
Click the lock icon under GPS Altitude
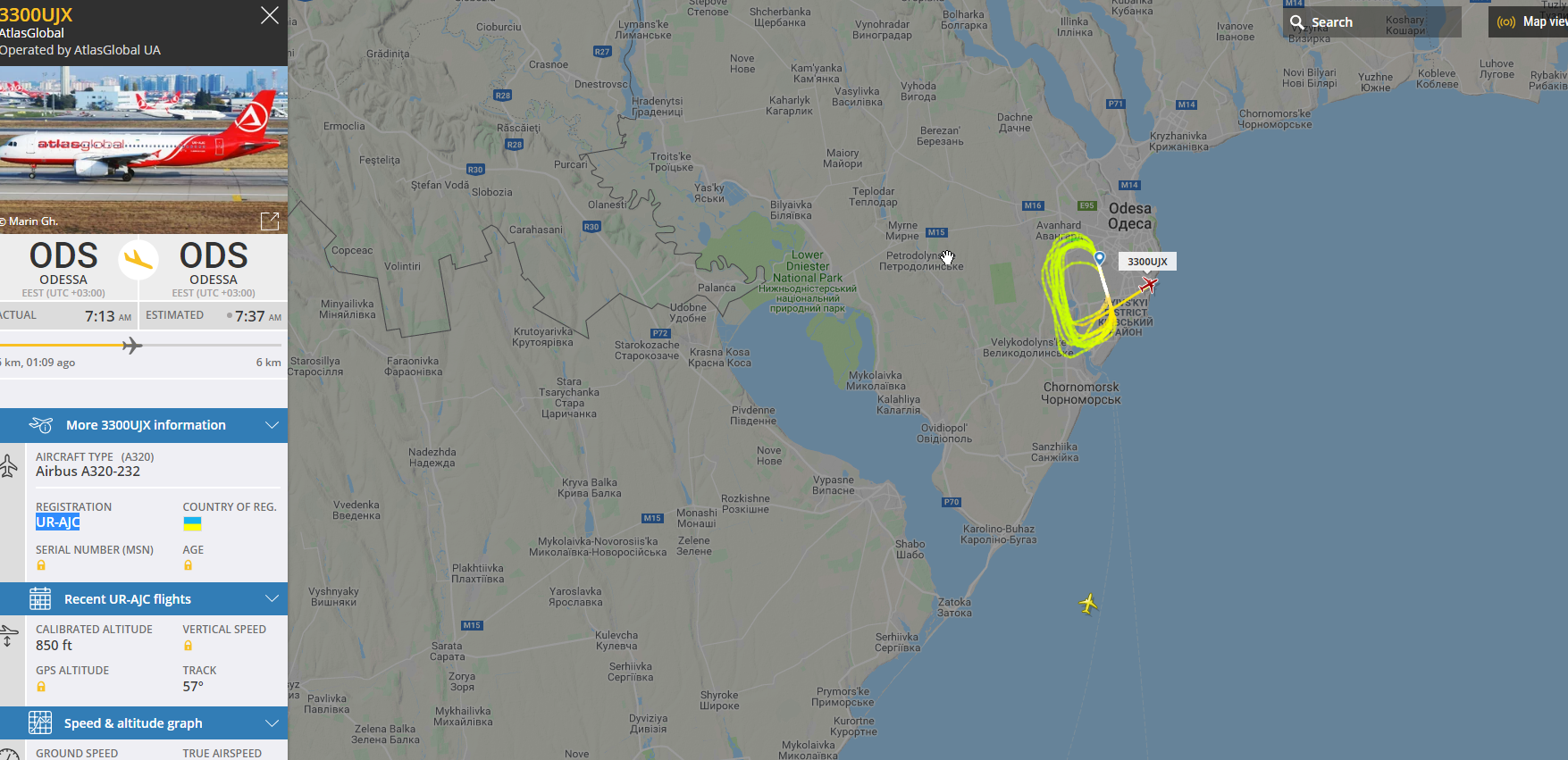[x=40, y=687]
